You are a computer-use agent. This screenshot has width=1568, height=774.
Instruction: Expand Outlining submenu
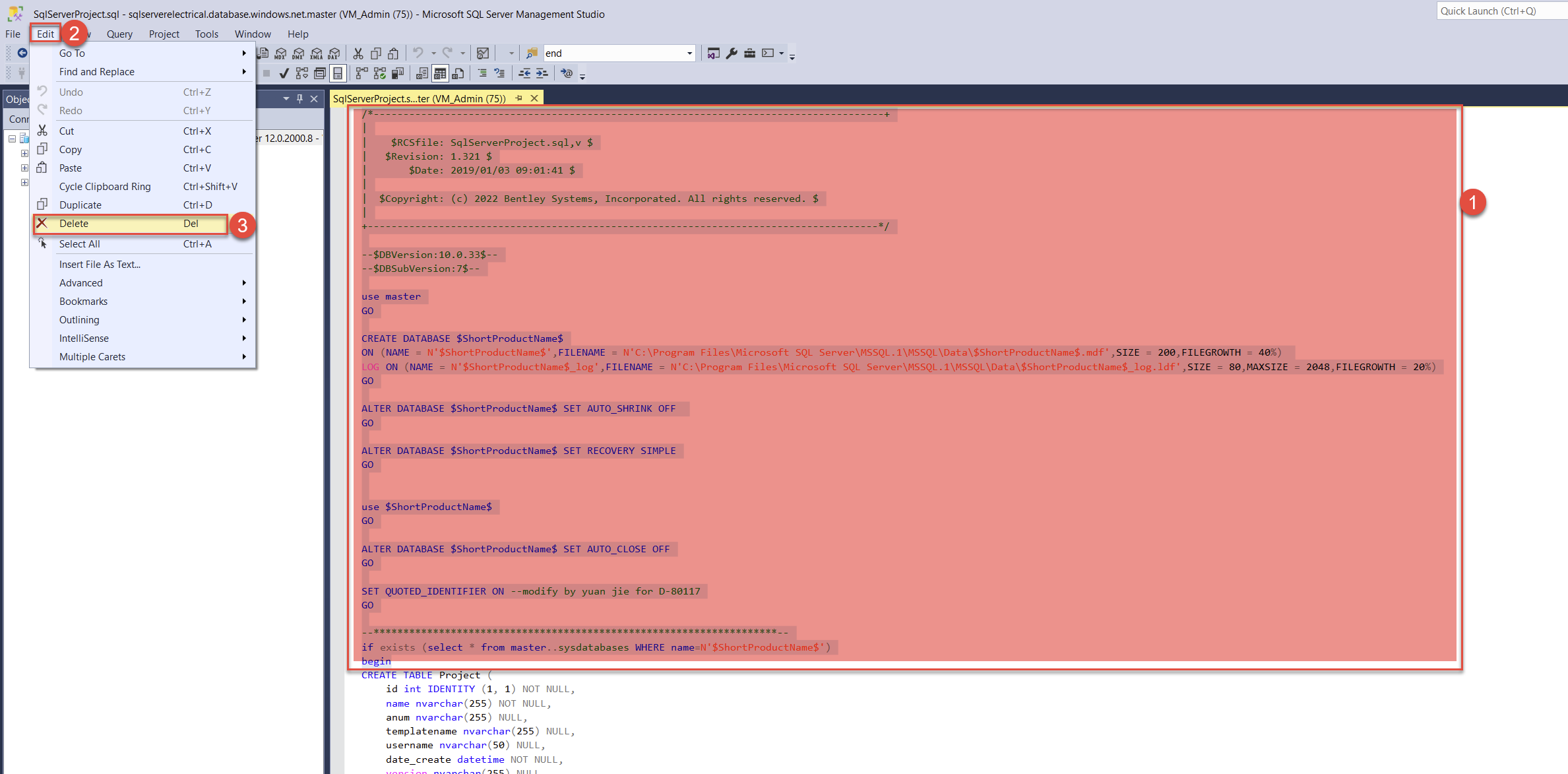tap(144, 320)
